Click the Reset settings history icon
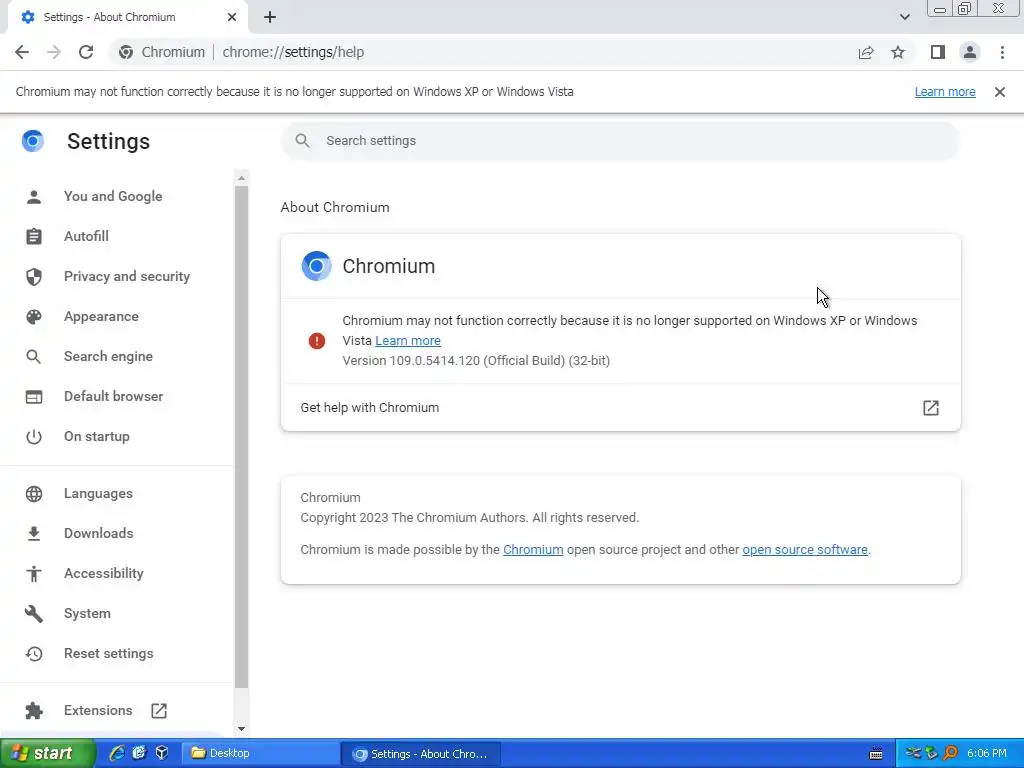Image resolution: width=1024 pixels, height=768 pixels. (x=34, y=654)
